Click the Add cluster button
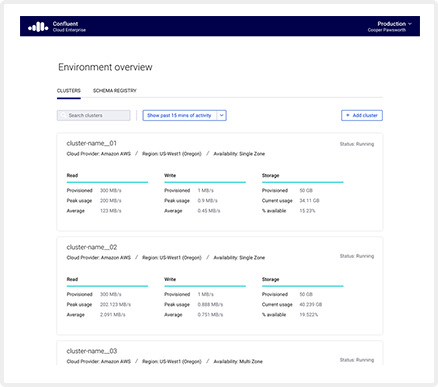 362,115
